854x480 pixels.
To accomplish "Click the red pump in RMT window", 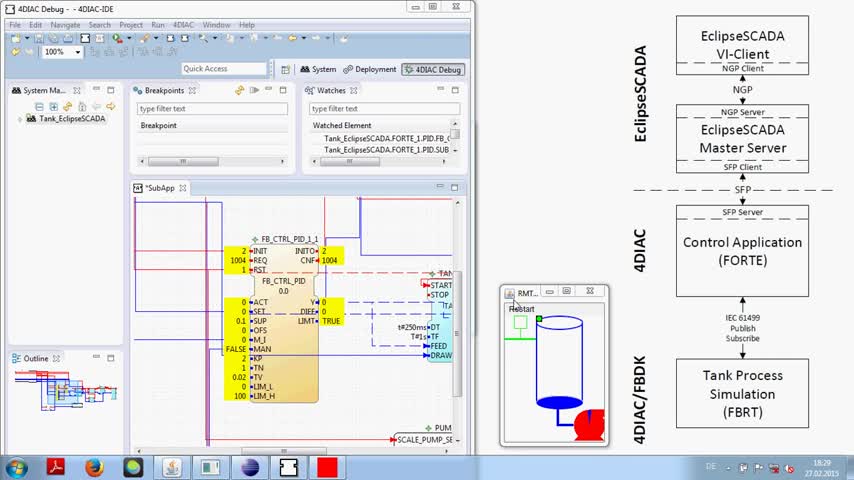I will point(590,424).
